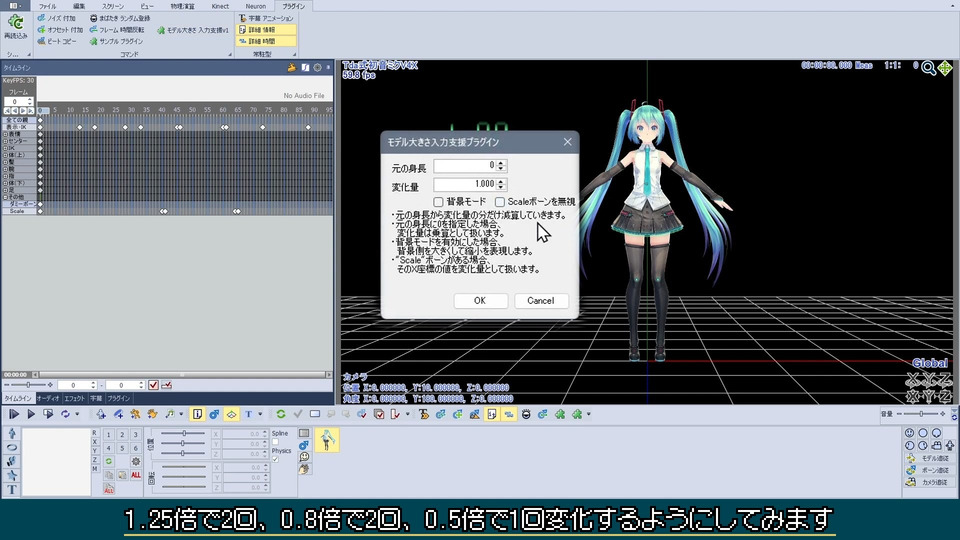Click the red ALL select button
Screen dimensions: 960x540
coord(135,475)
